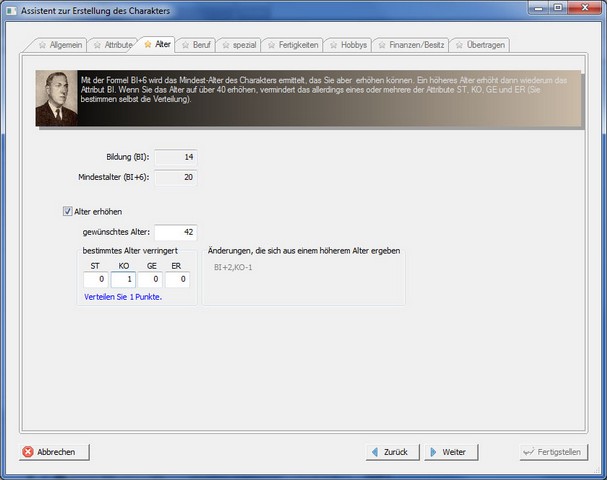Close the character wizard window

[585, 8]
